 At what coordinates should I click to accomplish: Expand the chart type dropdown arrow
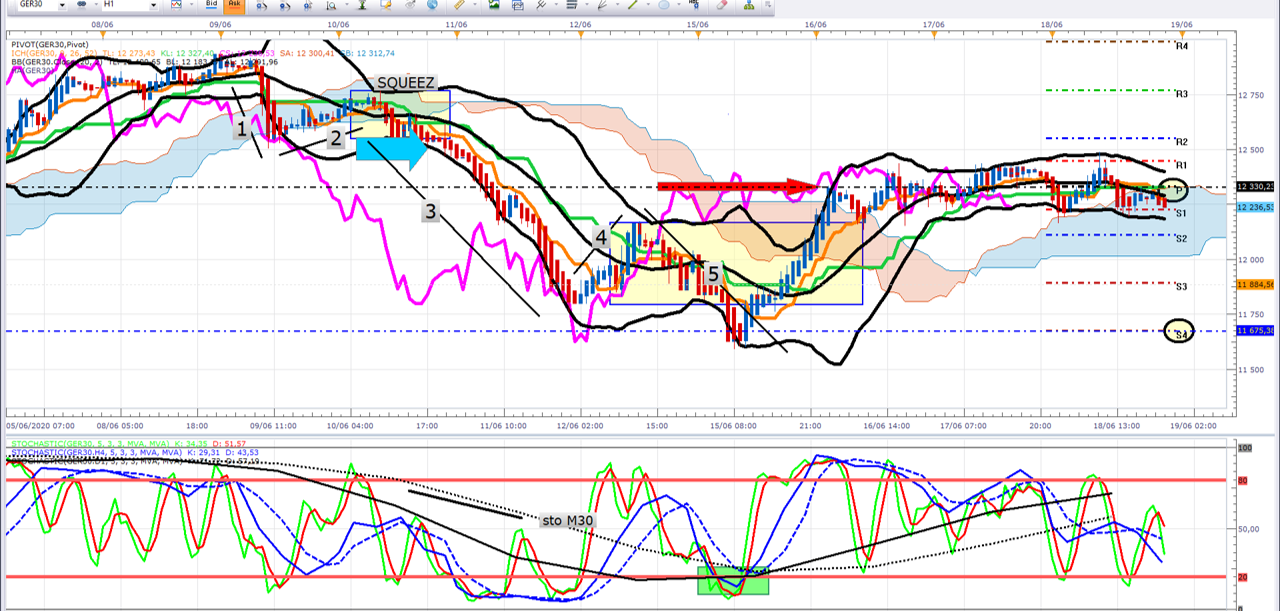191,5
